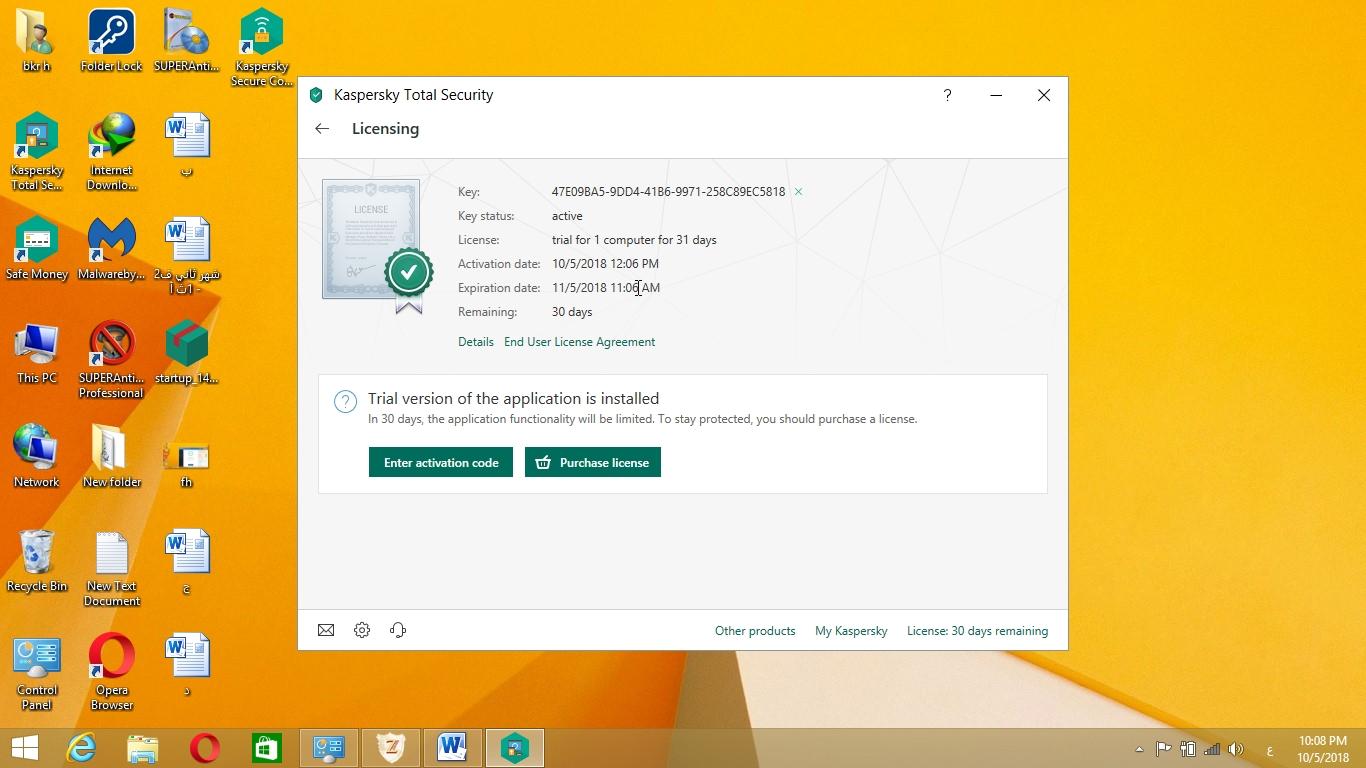Viewport: 1366px width, 768px height.
Task: Select New Text Document file
Action: pos(111,568)
